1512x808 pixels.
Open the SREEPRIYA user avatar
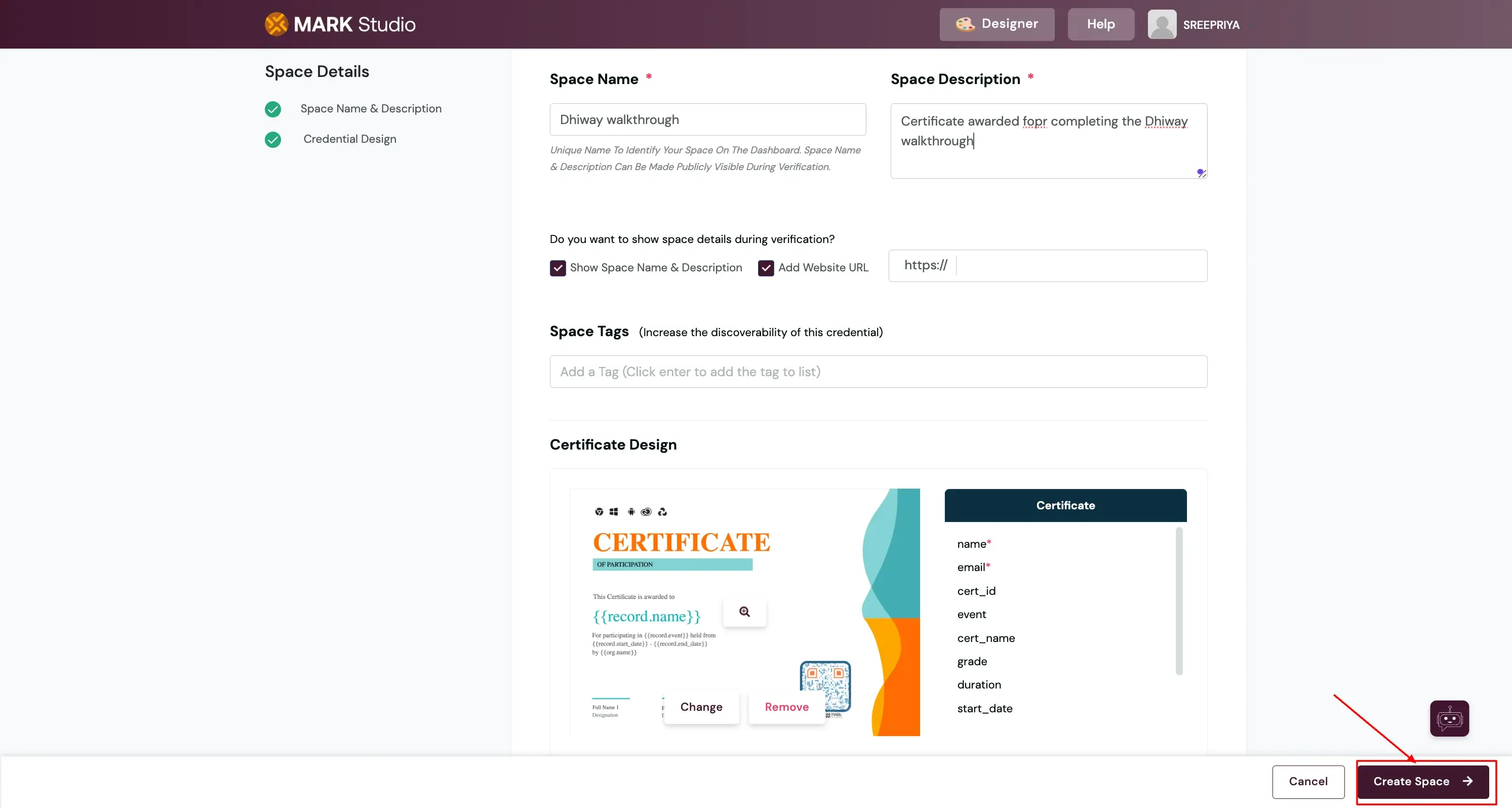(x=1162, y=25)
